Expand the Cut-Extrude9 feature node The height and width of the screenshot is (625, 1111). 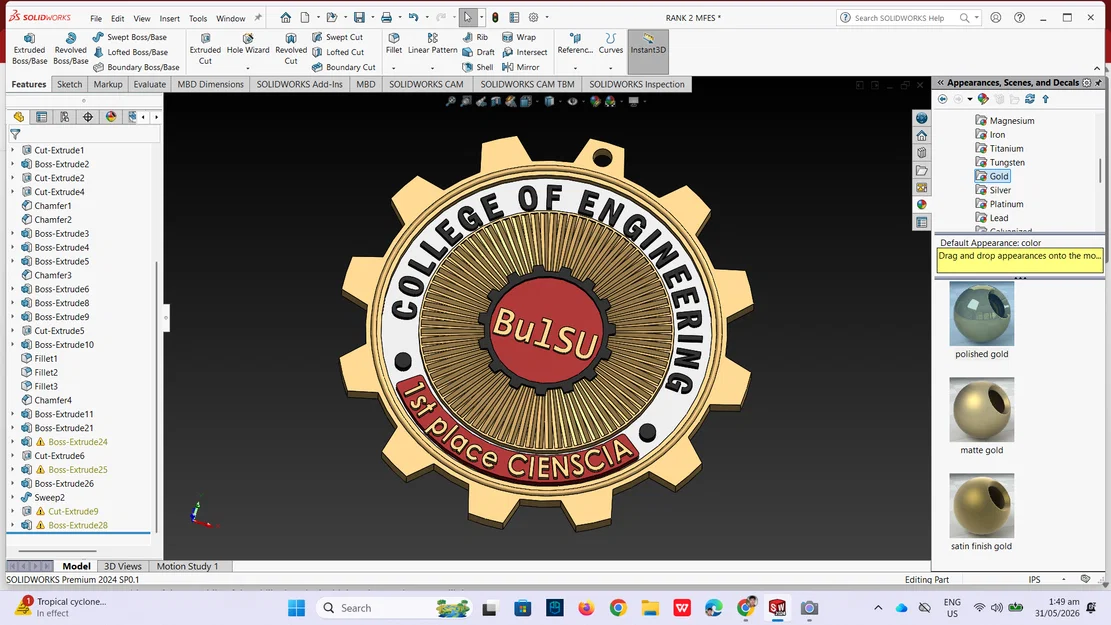[x=12, y=511]
